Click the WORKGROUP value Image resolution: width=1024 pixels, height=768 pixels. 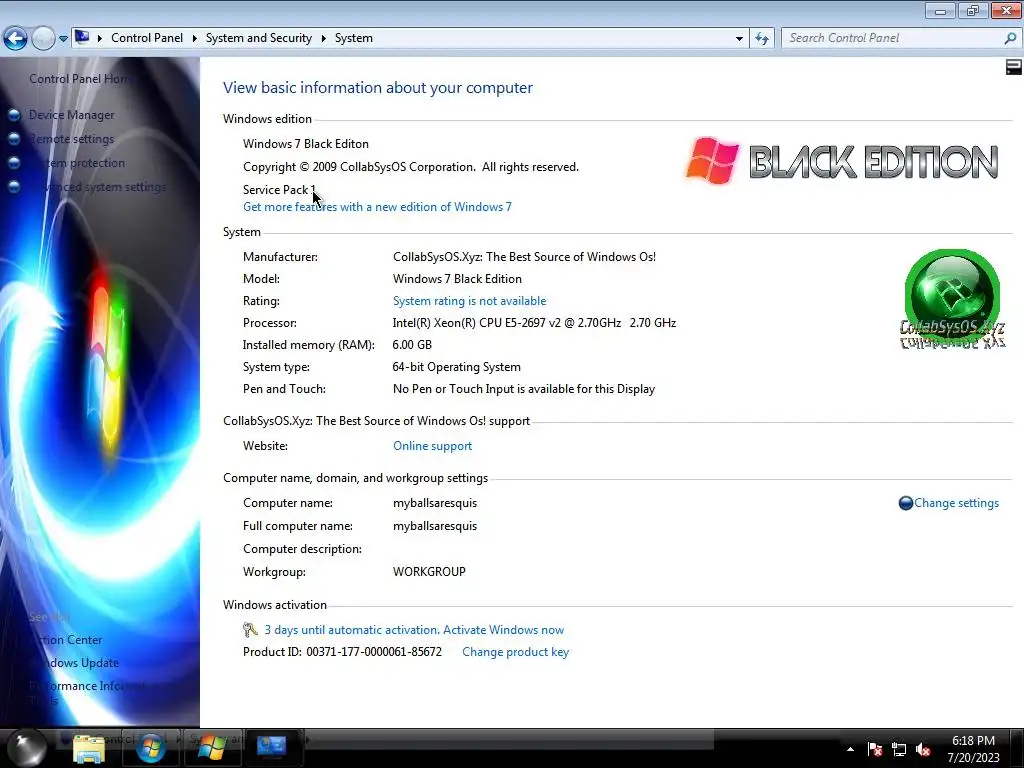tap(429, 572)
